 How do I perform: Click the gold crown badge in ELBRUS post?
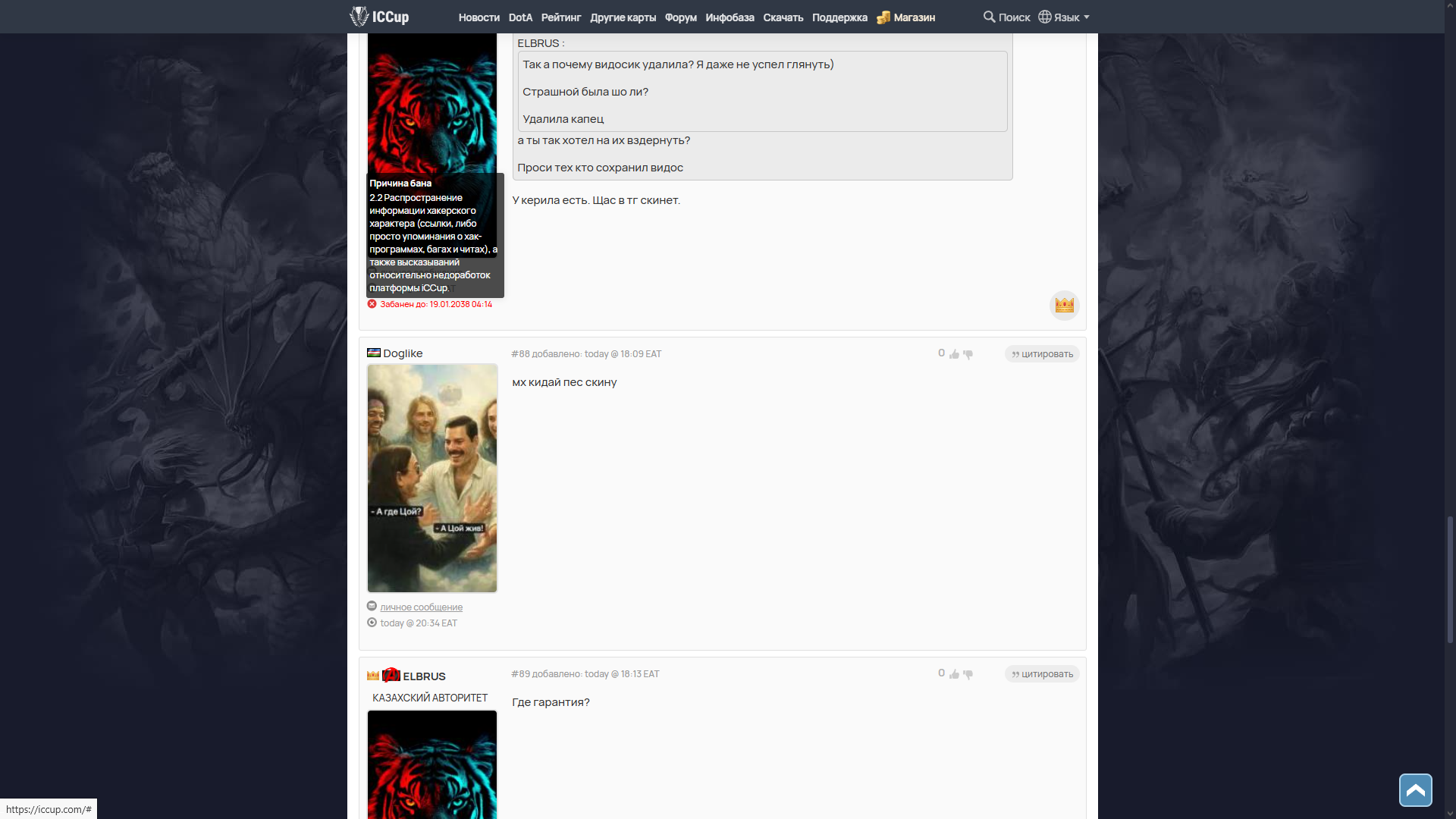click(1064, 305)
